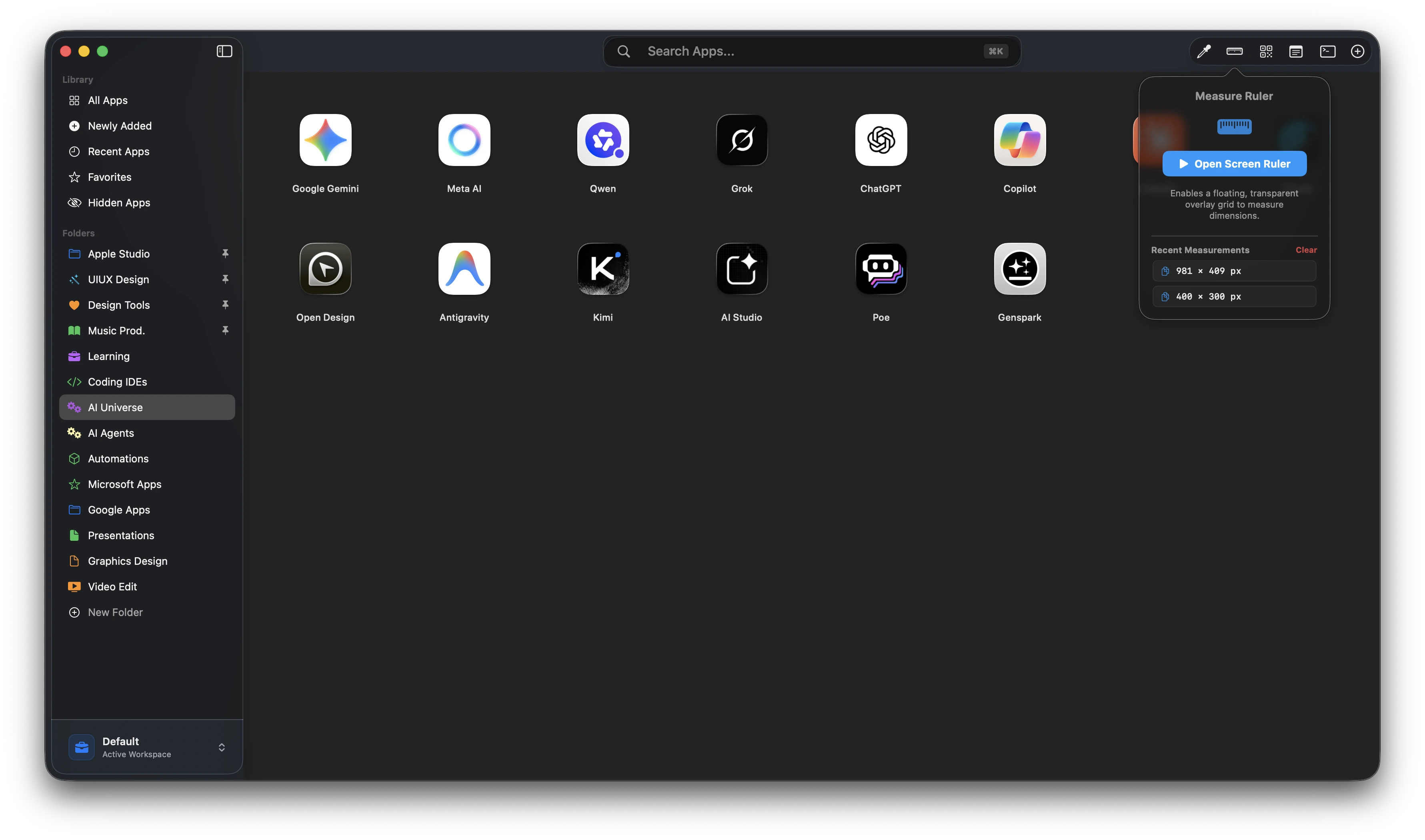Image resolution: width=1425 pixels, height=840 pixels.
Task: Create a New Folder
Action: [x=147, y=612]
